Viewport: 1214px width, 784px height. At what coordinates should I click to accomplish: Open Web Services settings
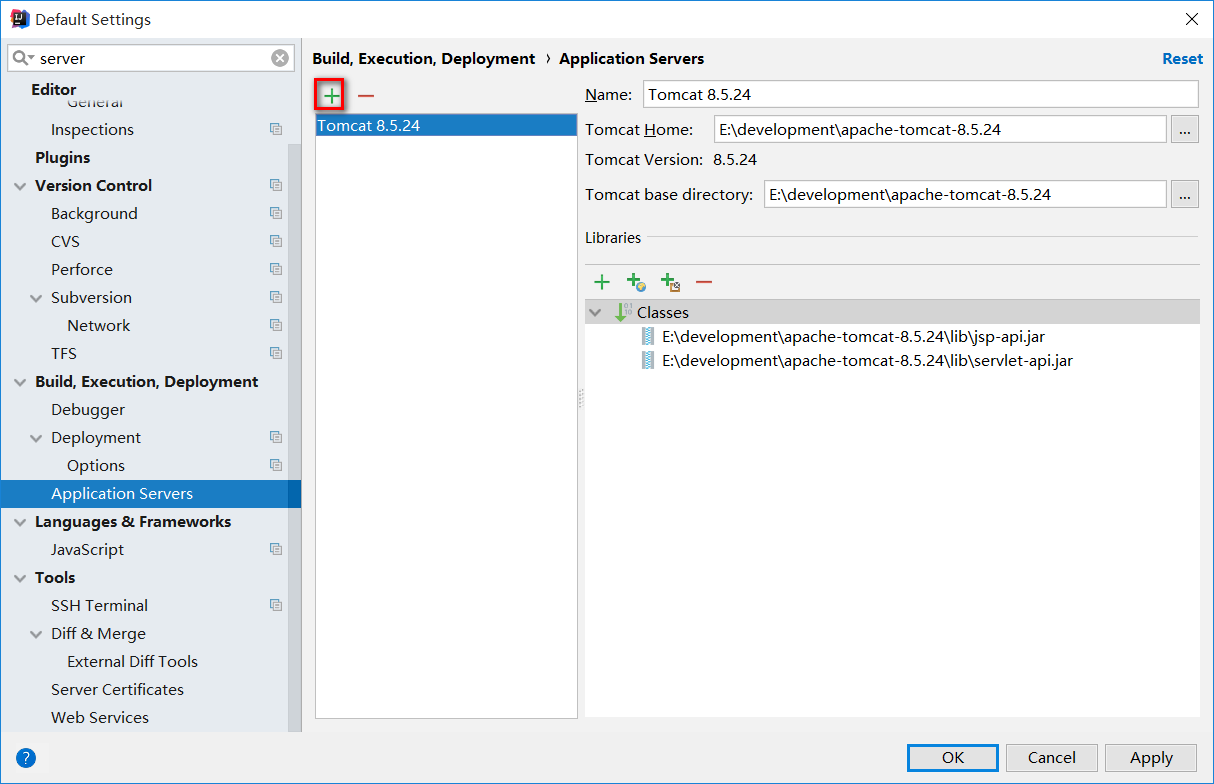tap(100, 717)
